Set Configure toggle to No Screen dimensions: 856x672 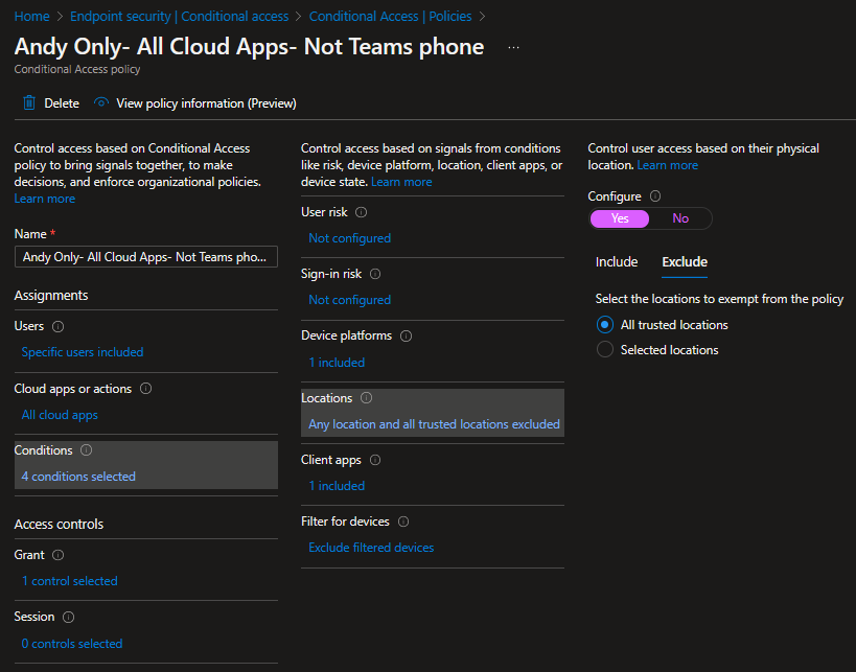(680, 218)
